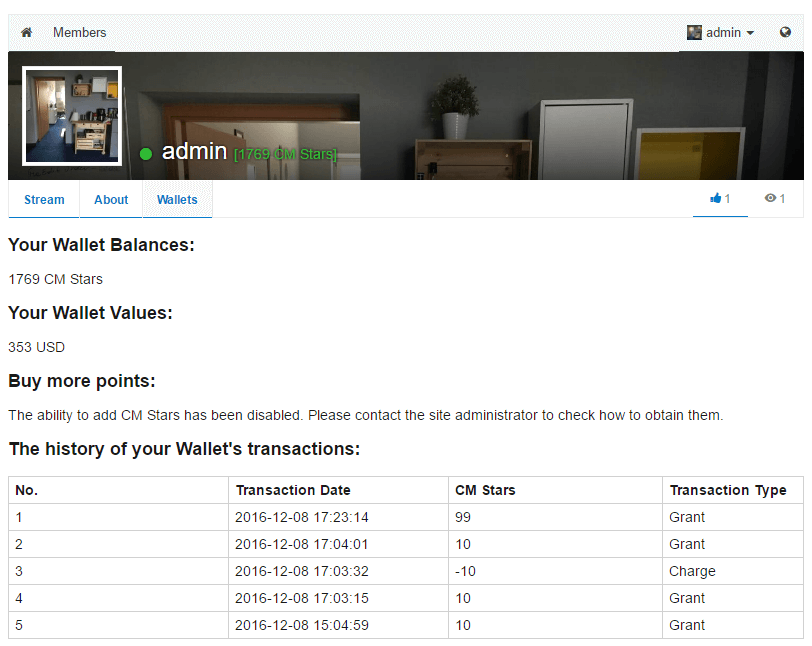812x646 pixels.
Task: Click the Transaction Type column header
Action: (x=728, y=490)
